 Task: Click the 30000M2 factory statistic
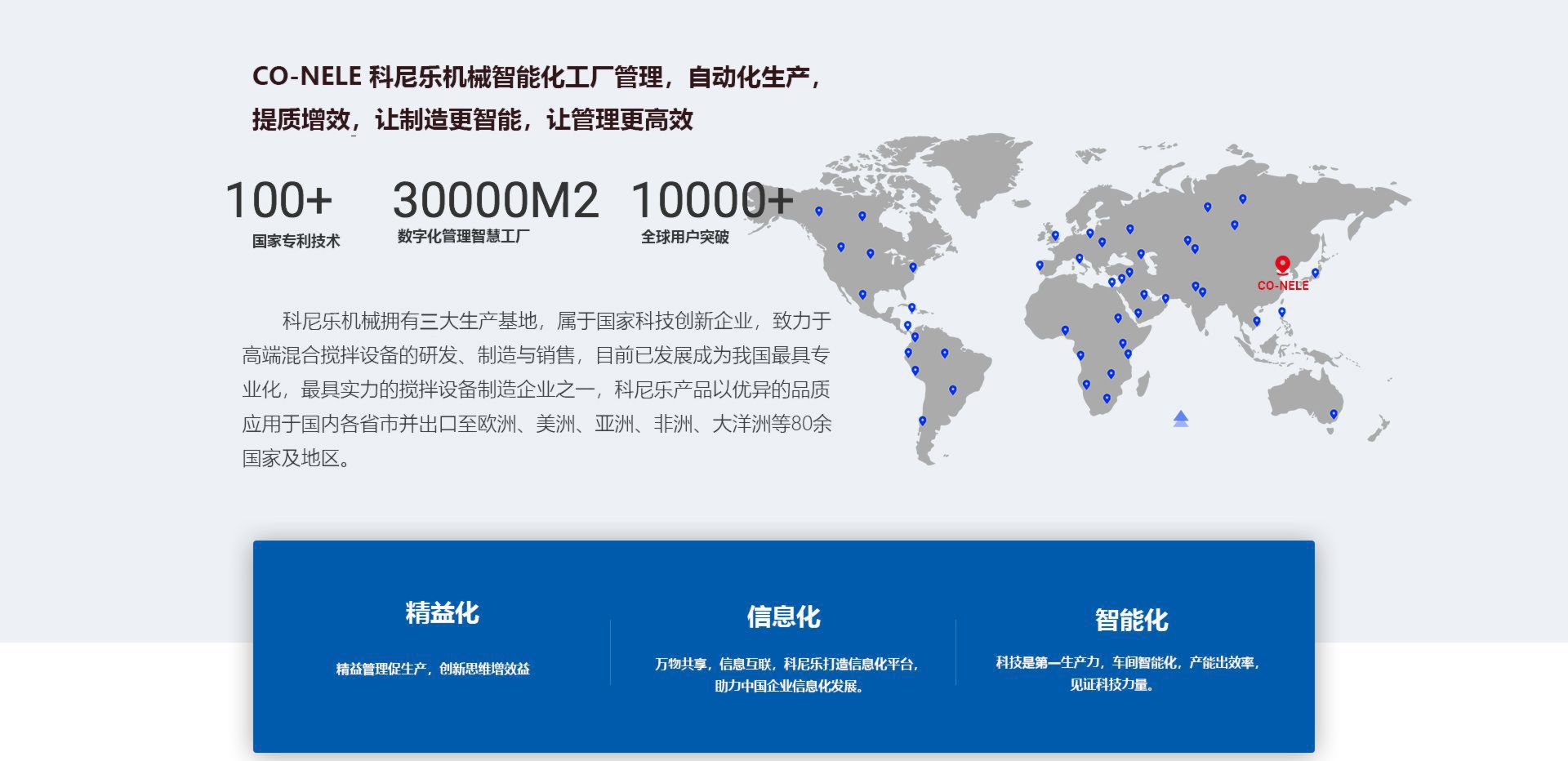pos(495,200)
